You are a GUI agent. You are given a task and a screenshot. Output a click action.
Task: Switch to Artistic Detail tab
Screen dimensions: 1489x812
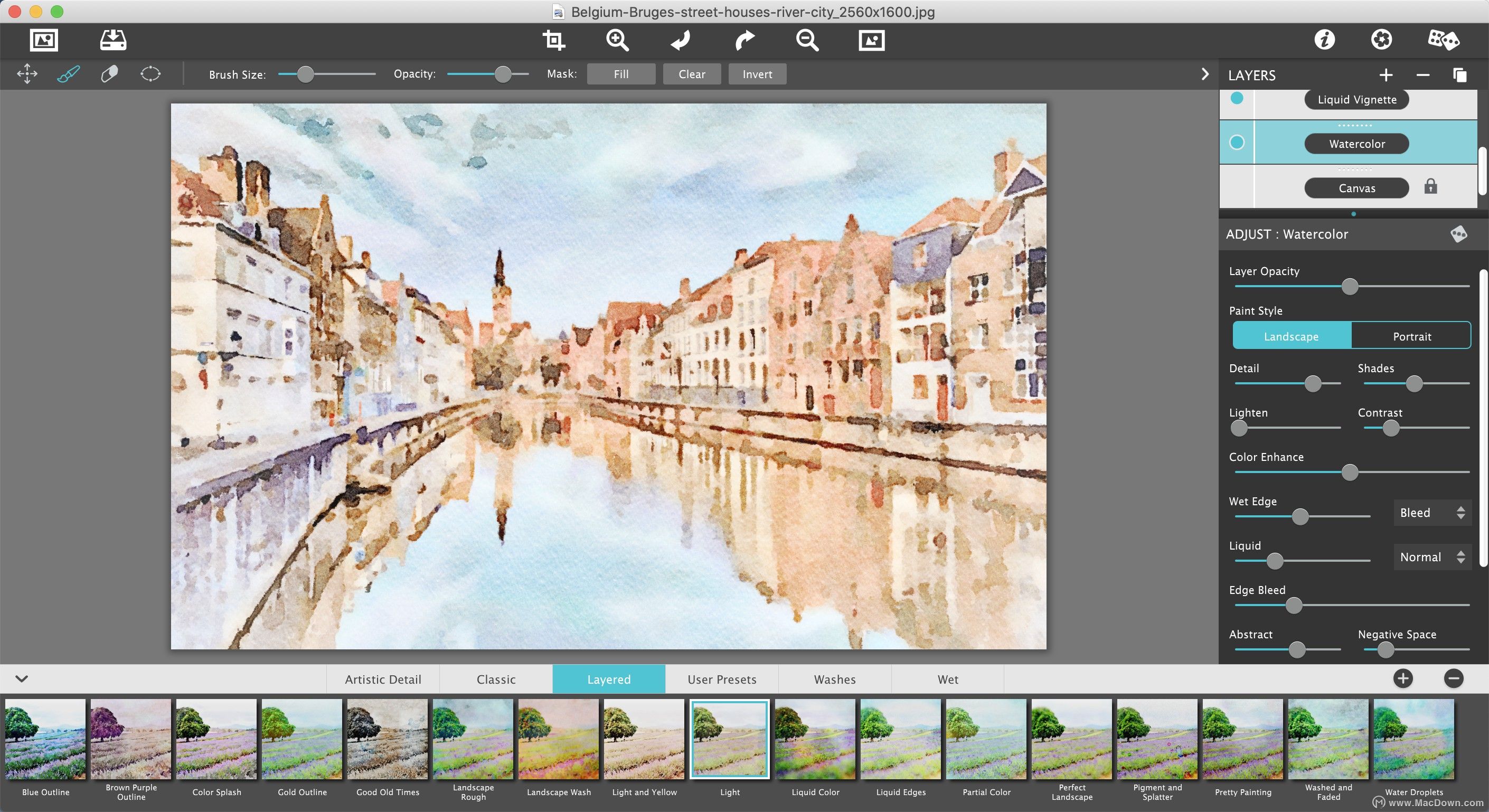(x=383, y=679)
